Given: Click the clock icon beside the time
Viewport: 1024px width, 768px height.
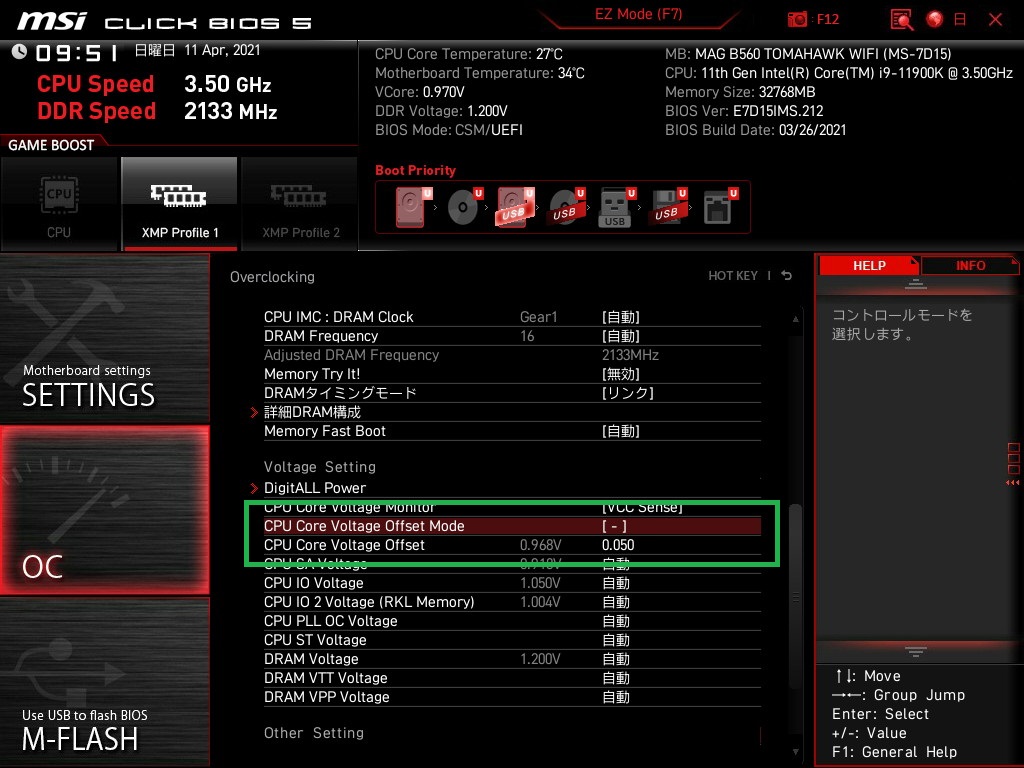Looking at the screenshot, I should pyautogui.click(x=19, y=51).
